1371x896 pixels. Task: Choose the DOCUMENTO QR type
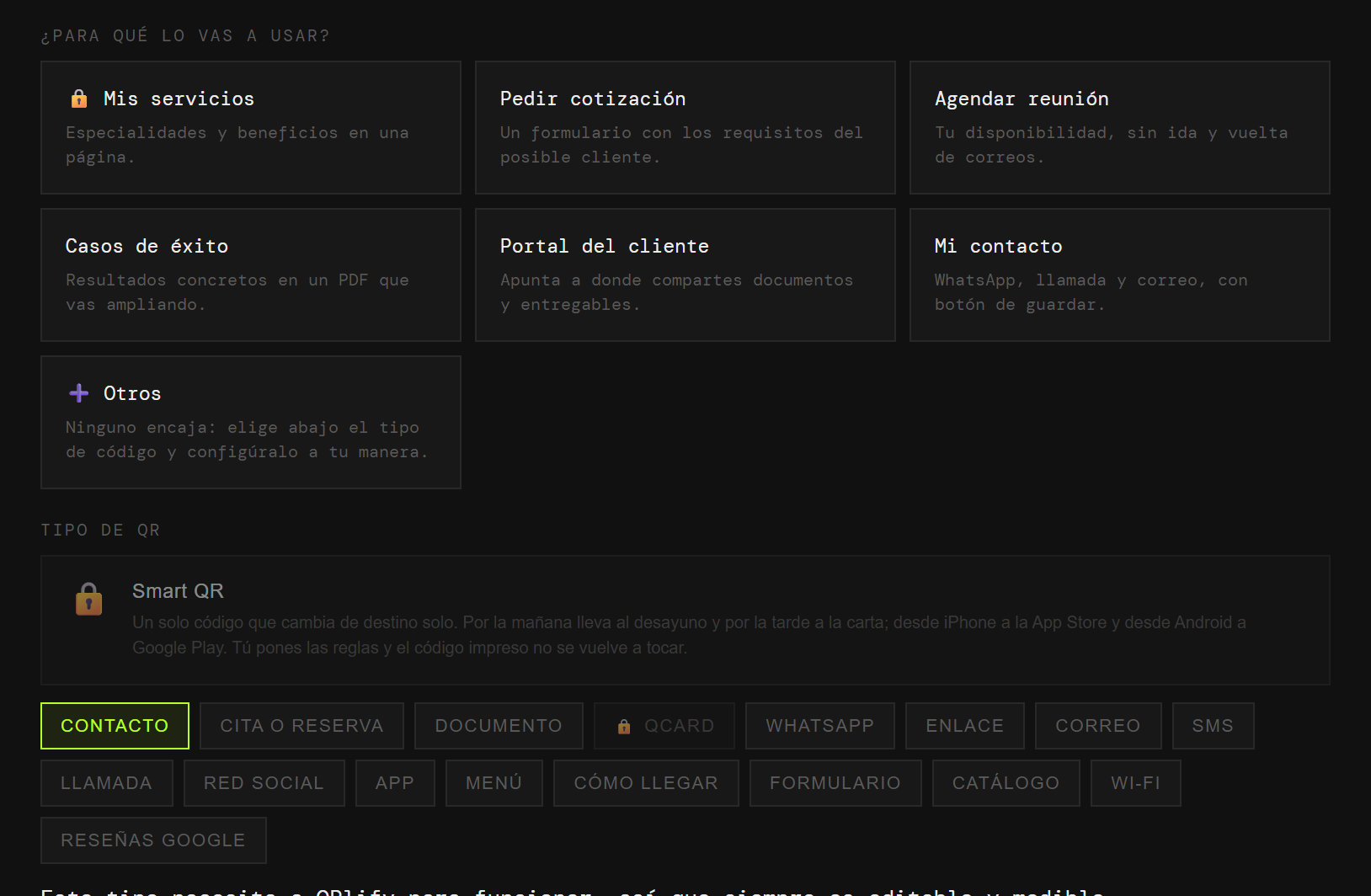(499, 726)
